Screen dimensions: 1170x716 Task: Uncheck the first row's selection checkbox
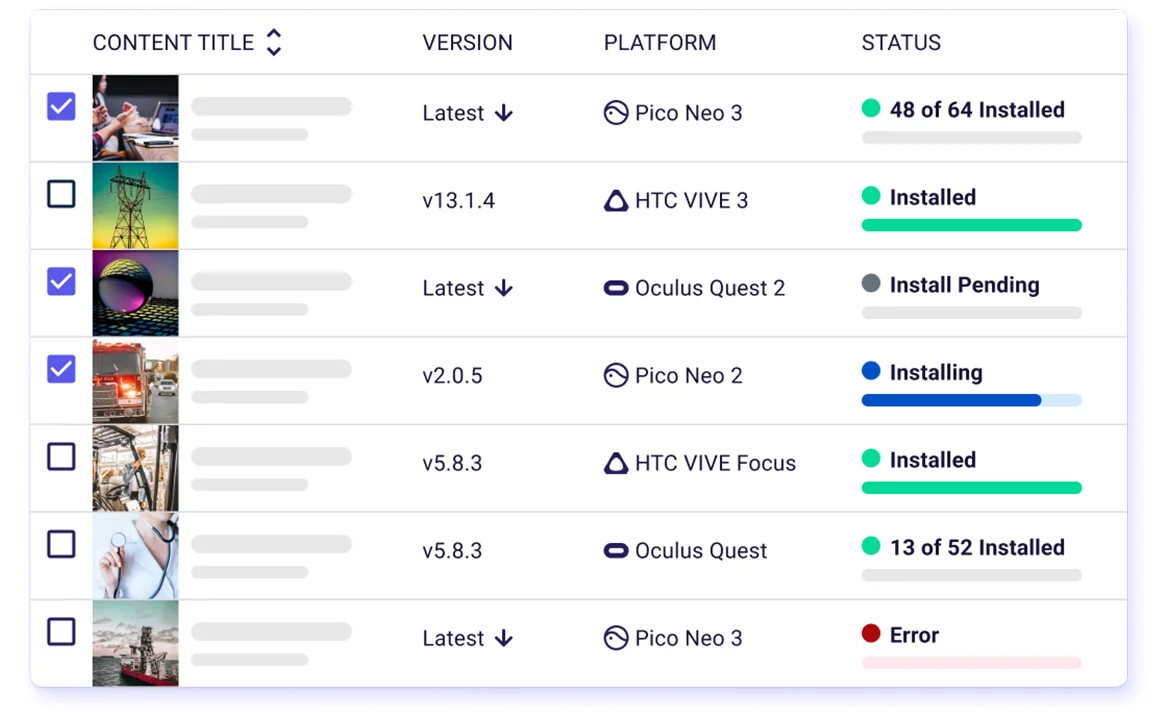[x=61, y=107]
